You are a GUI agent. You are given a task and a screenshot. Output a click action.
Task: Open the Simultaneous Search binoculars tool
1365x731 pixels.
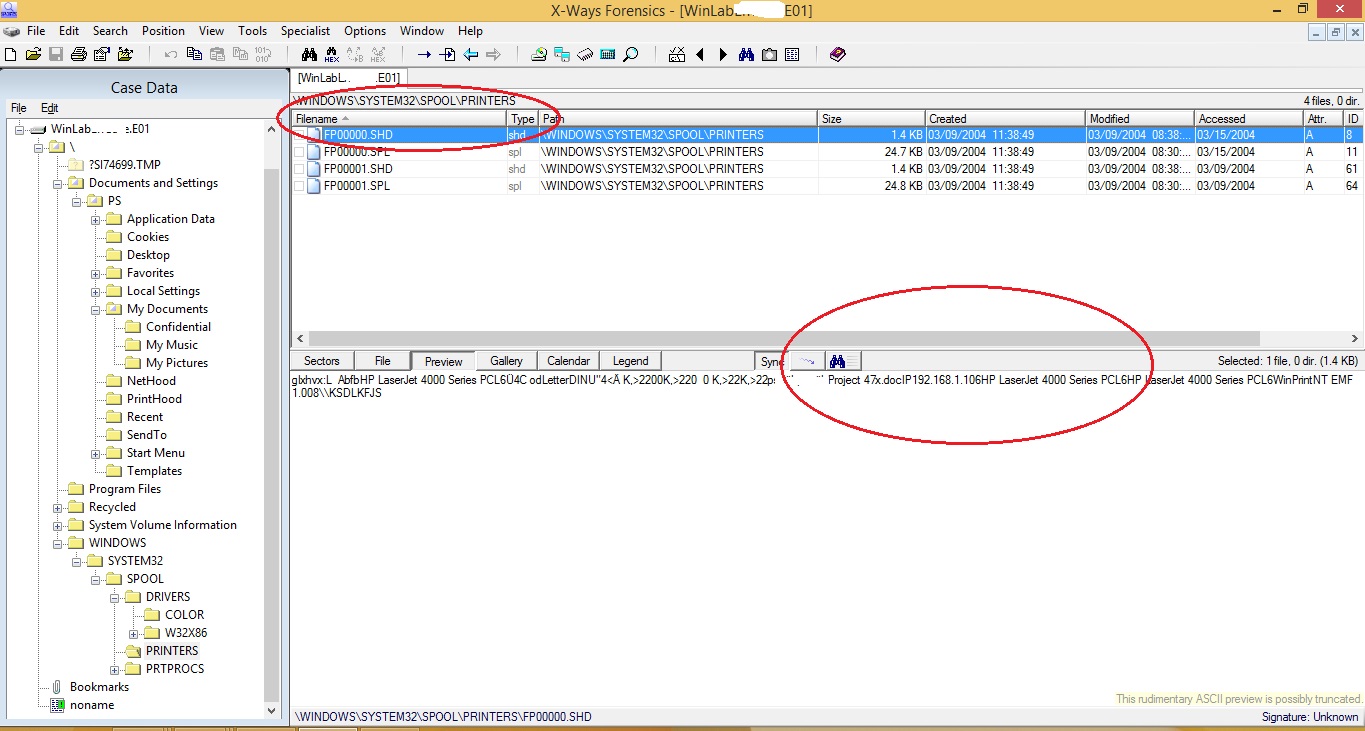747,54
